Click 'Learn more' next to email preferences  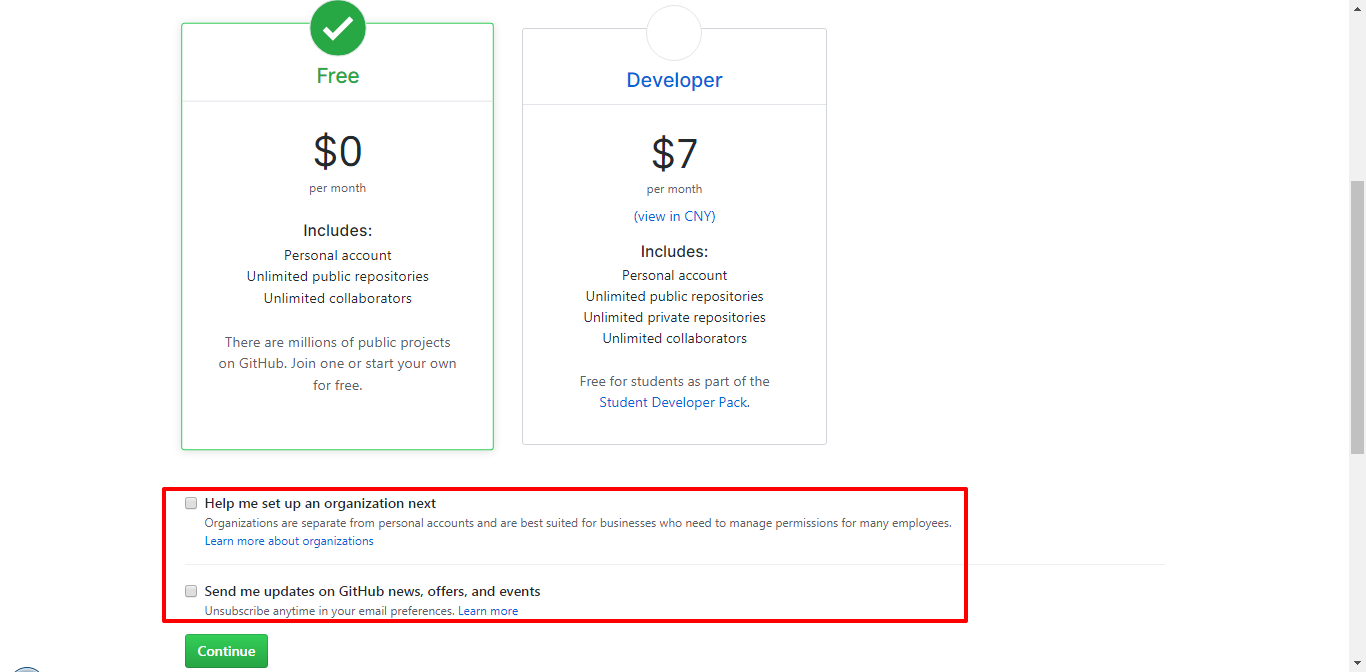click(488, 611)
